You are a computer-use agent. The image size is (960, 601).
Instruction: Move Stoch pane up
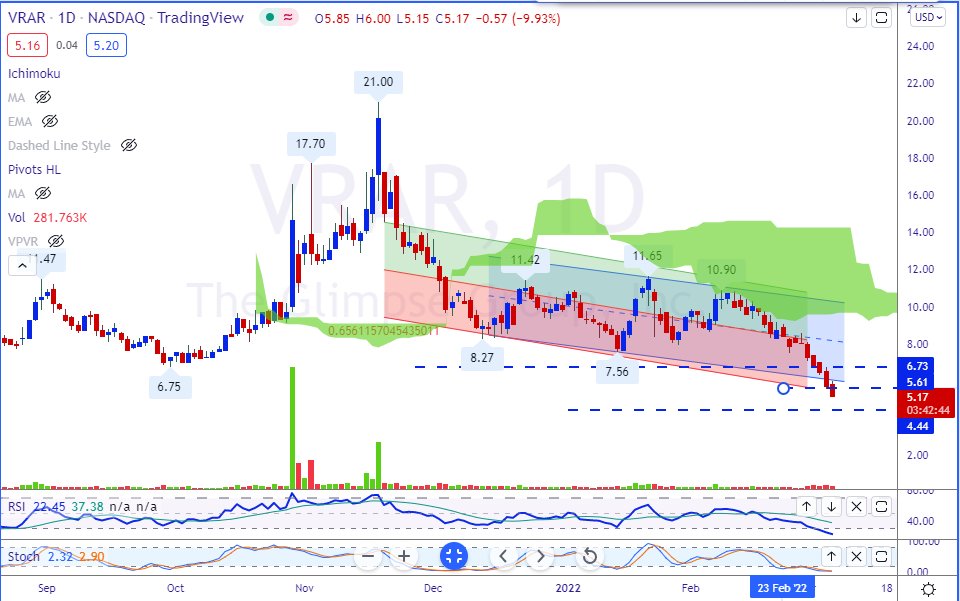tap(831, 556)
